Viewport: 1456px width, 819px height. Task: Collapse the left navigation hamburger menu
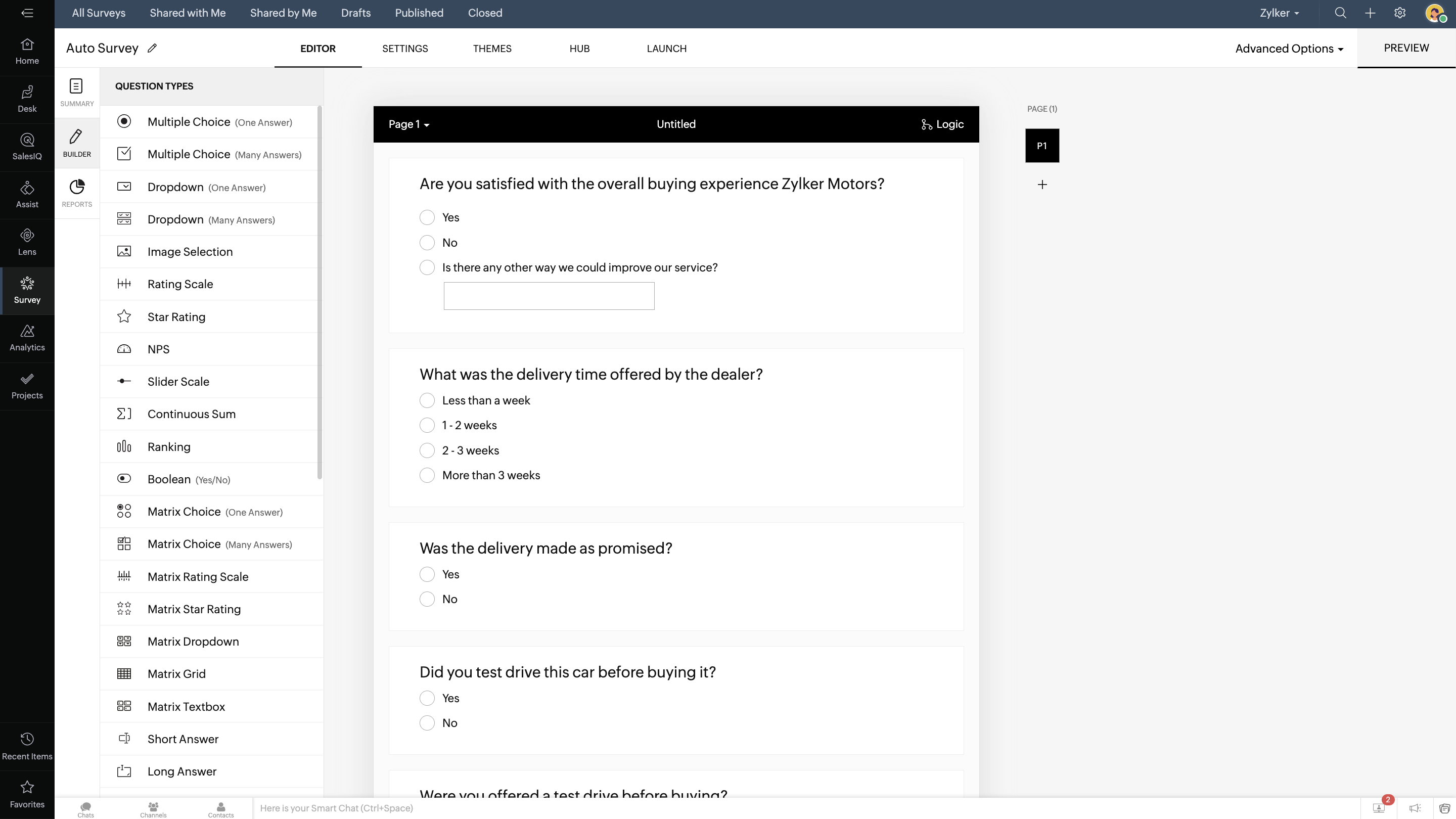27,13
